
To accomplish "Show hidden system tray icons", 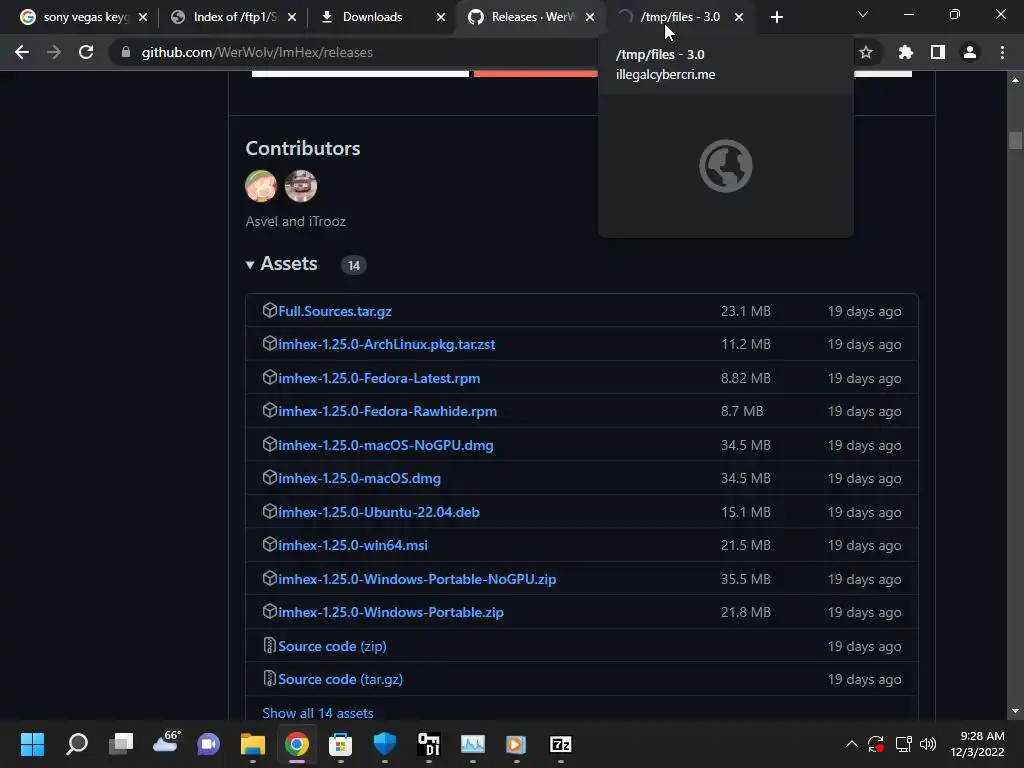I will click(852, 744).
